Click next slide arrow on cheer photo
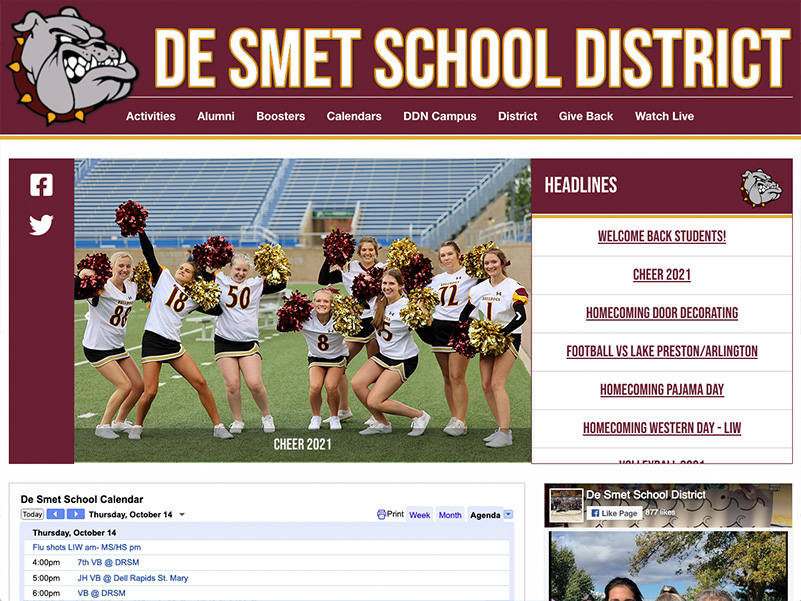801x601 pixels. 518,316
